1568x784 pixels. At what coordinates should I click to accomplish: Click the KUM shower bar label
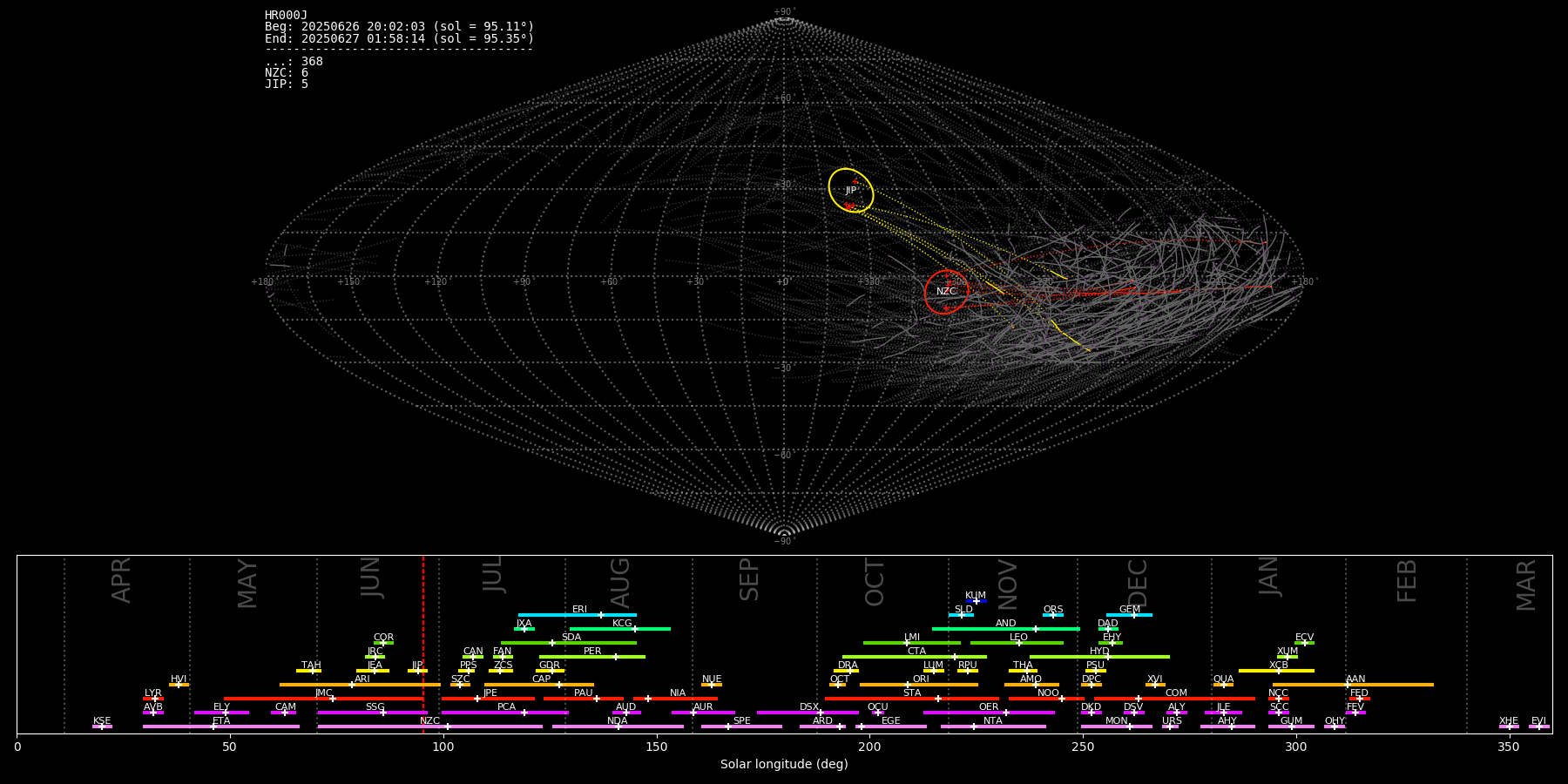(976, 596)
